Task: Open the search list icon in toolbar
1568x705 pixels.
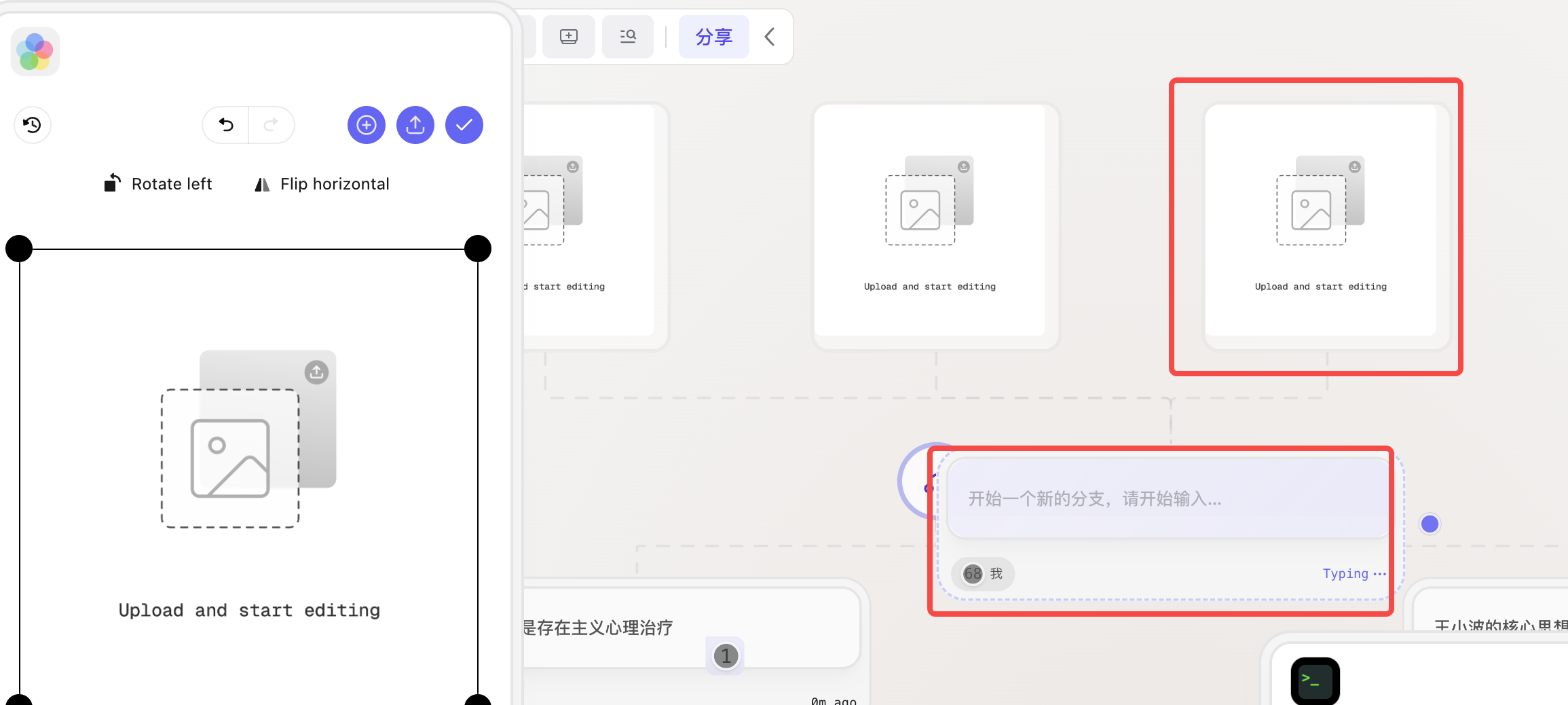Action: pos(628,37)
